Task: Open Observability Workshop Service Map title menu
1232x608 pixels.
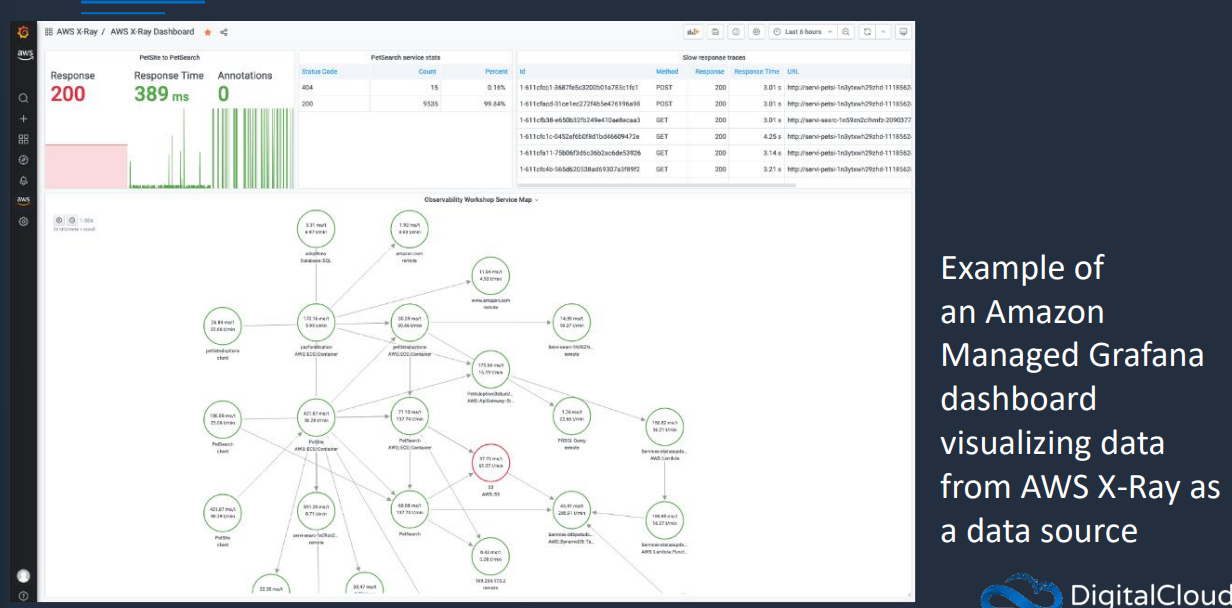Action: tap(482, 200)
